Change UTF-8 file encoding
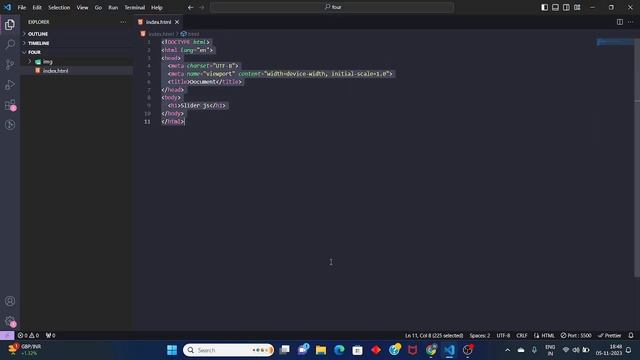 point(503,336)
